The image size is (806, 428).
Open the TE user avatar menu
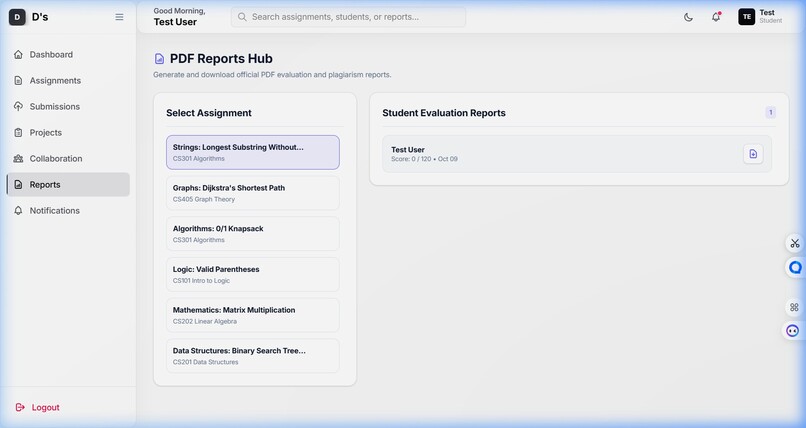pyautogui.click(x=746, y=17)
